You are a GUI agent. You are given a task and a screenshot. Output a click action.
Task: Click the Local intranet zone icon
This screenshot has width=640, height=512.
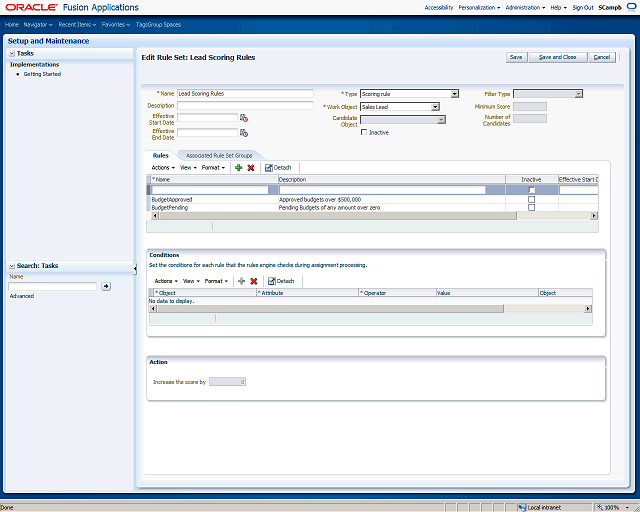(x=522, y=508)
